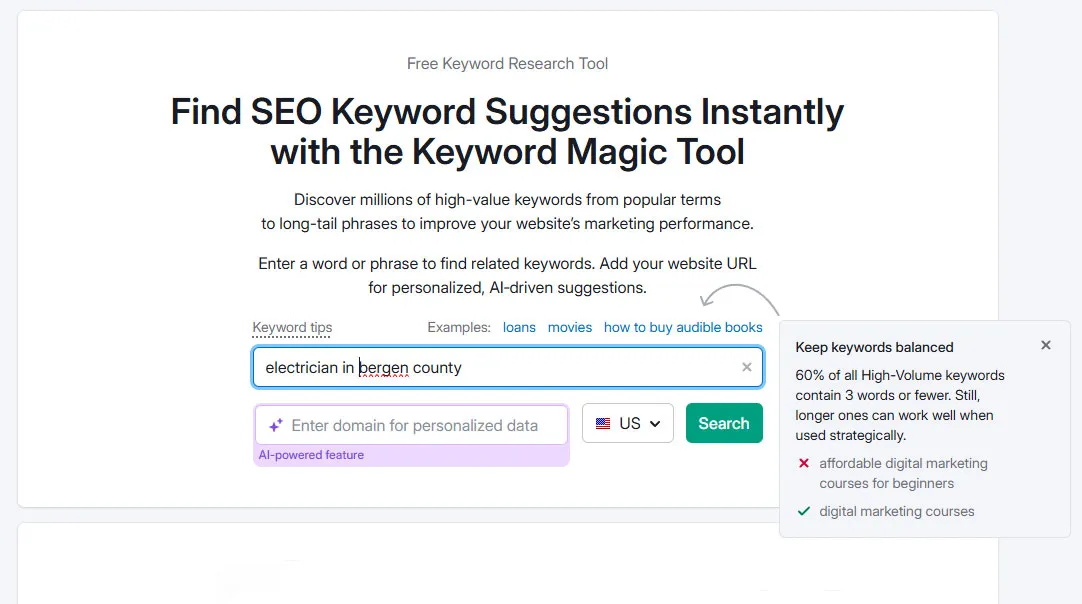Click the 'Free Keyword Research Tool' text

coord(507,63)
